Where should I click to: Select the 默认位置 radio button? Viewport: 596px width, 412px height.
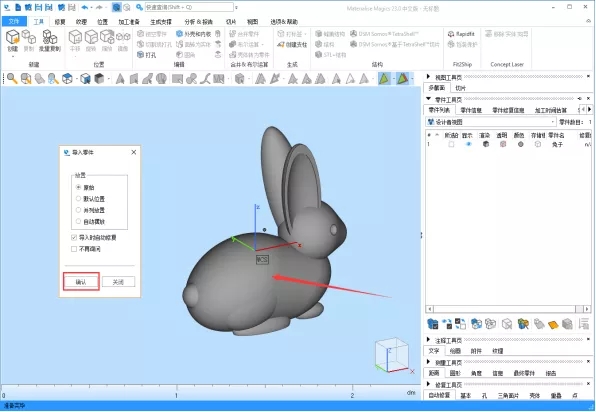click(x=78, y=198)
